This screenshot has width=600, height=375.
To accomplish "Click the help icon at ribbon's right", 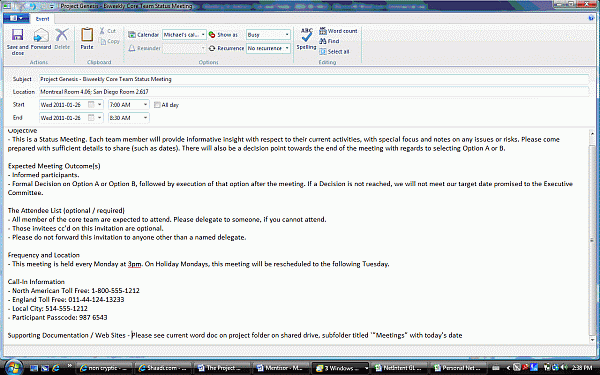I will [x=592, y=18].
